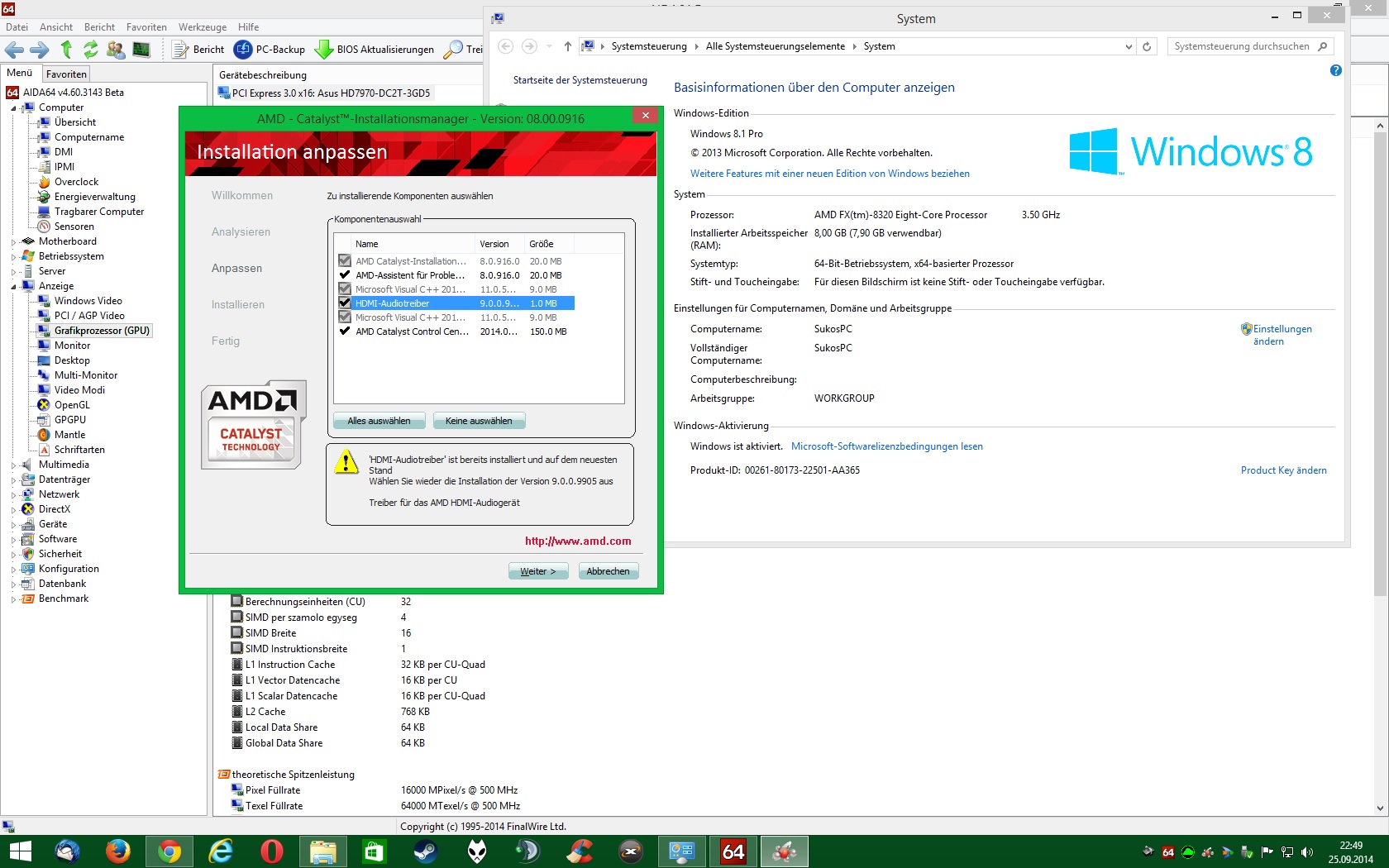Open the http://www.amd.com link
The width and height of the screenshot is (1389, 868).
(578, 541)
